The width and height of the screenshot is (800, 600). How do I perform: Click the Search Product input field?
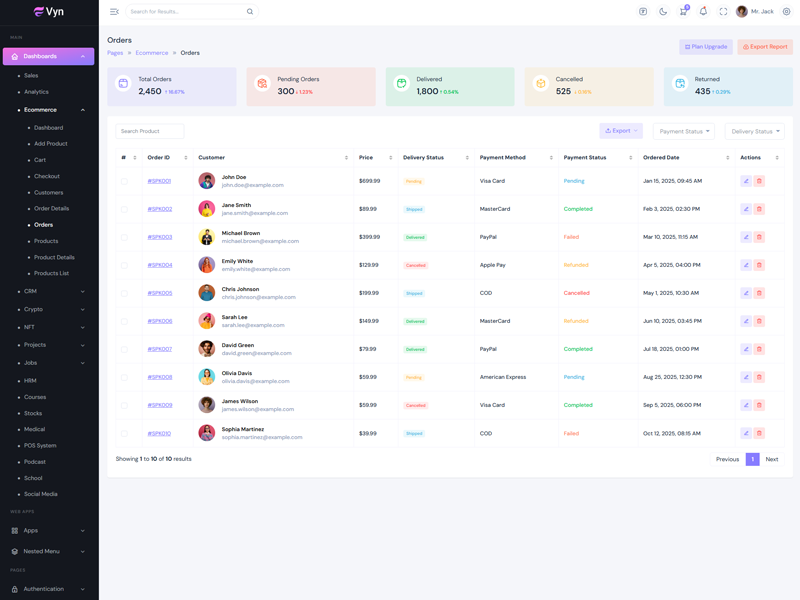(150, 131)
